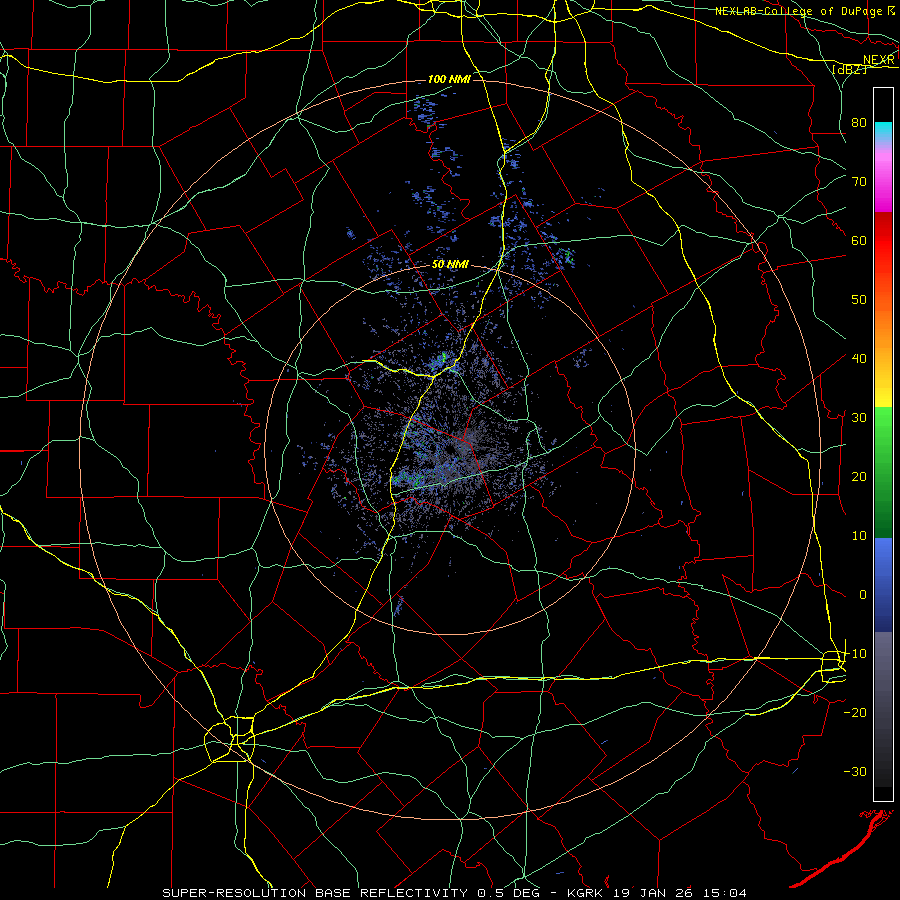Click the "50 NMI" range ring label
The width and height of the screenshot is (900, 900).
(x=451, y=264)
